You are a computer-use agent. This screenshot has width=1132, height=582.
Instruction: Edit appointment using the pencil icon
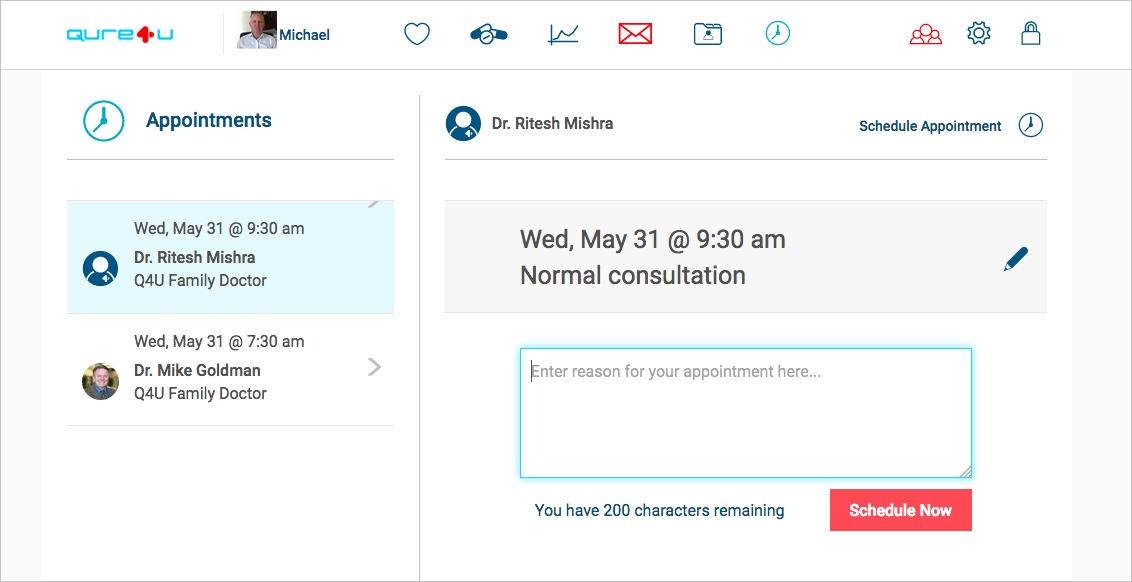pyautogui.click(x=1016, y=259)
